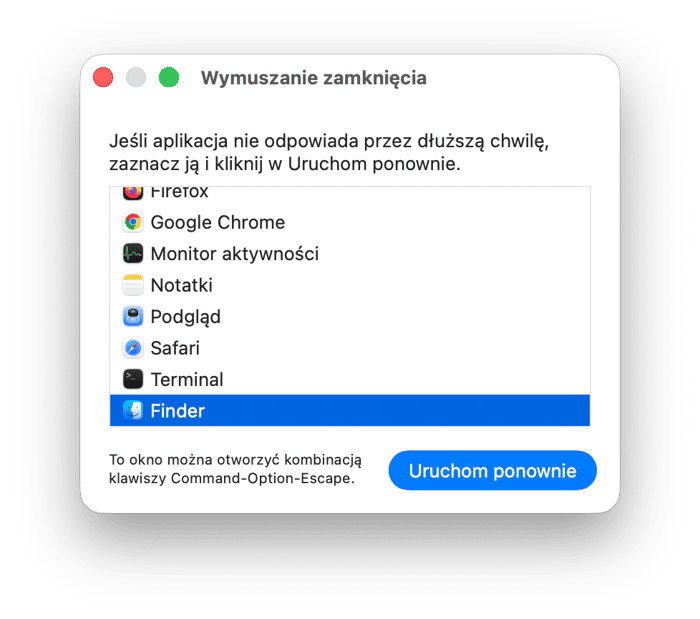700x619 pixels.
Task: Choose the Monitor aktywności text entry
Action: [x=234, y=254]
